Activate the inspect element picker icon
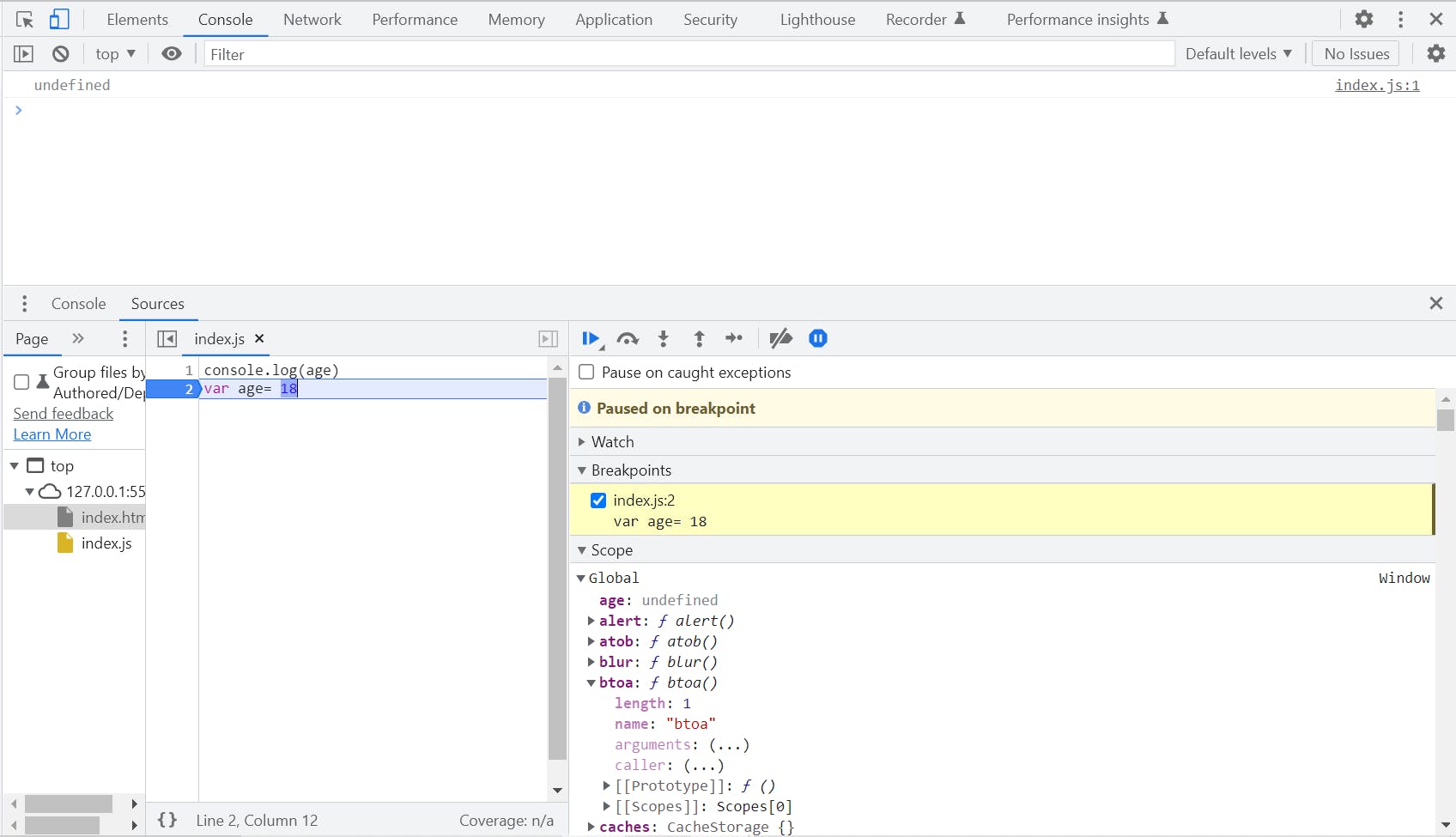Image resolution: width=1456 pixels, height=837 pixels. (24, 19)
